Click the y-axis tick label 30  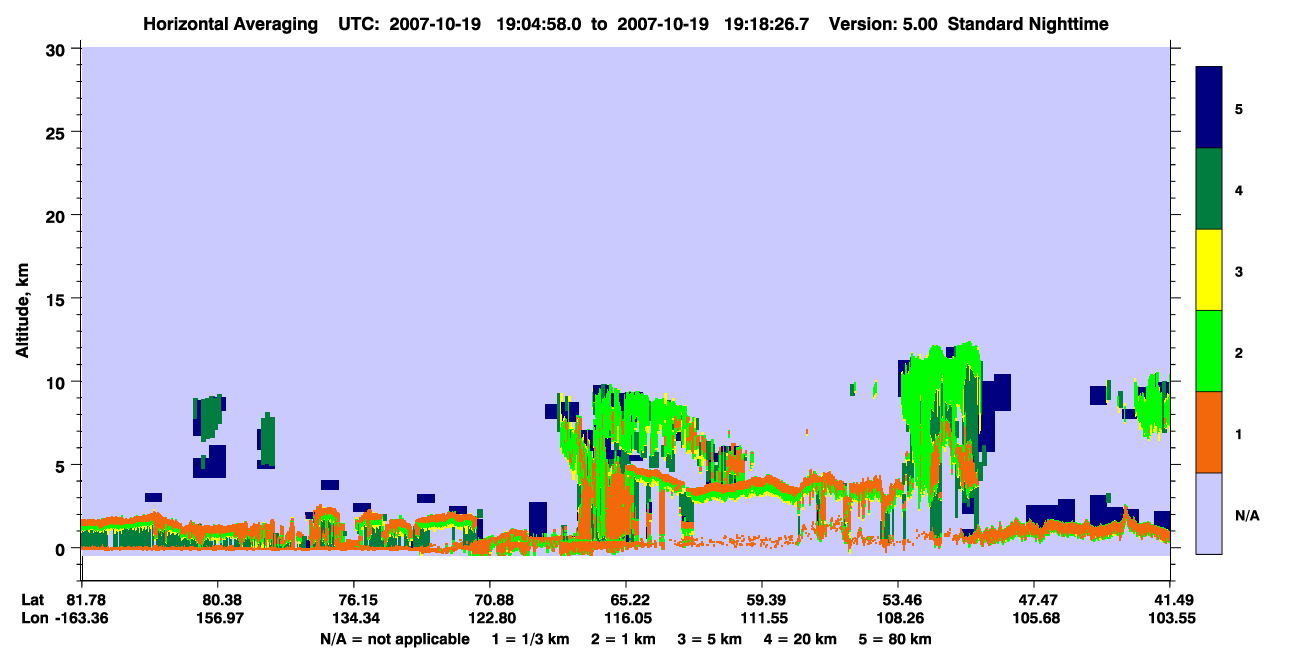tap(58, 48)
